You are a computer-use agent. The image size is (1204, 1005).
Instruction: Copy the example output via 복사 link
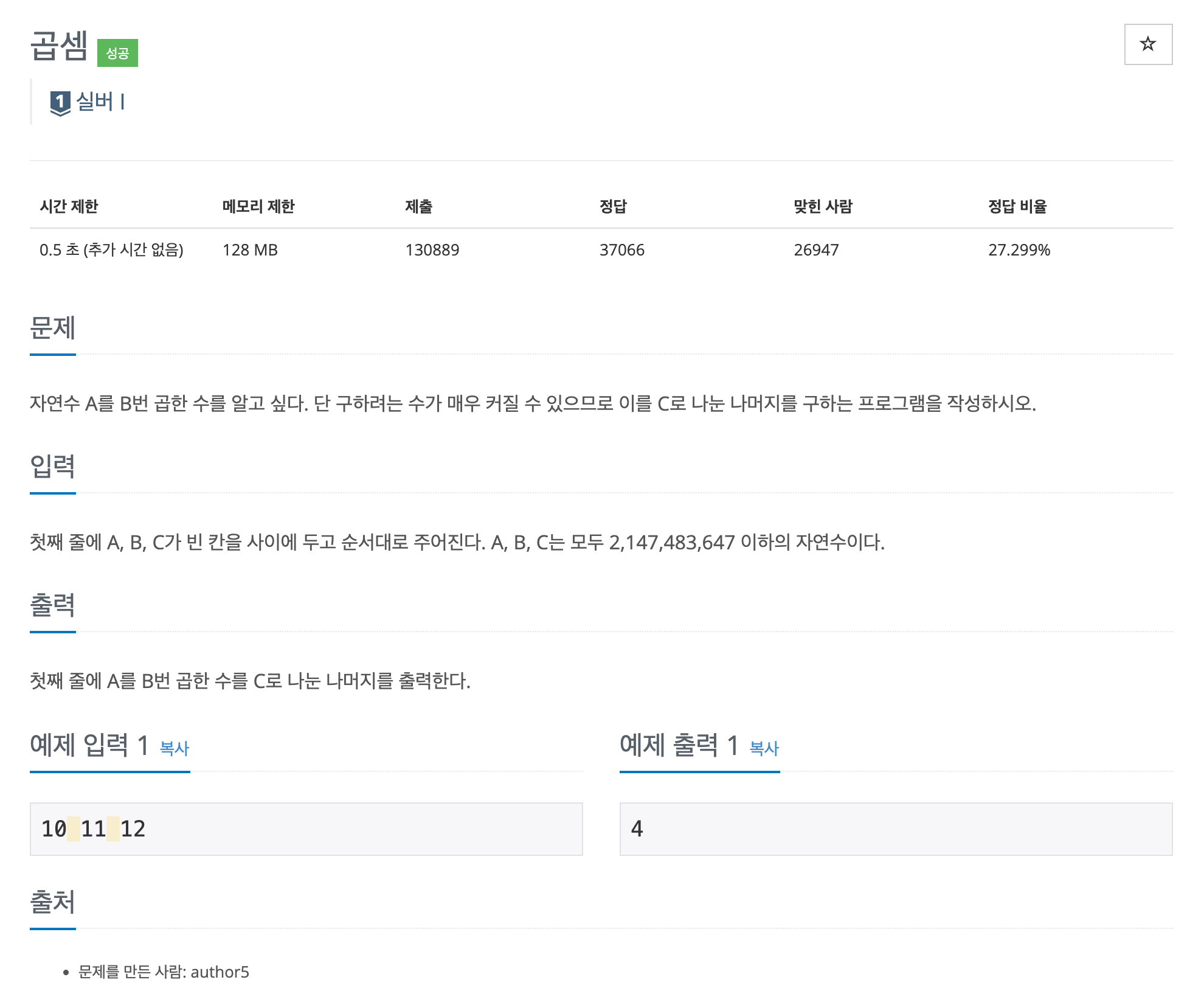[x=764, y=748]
